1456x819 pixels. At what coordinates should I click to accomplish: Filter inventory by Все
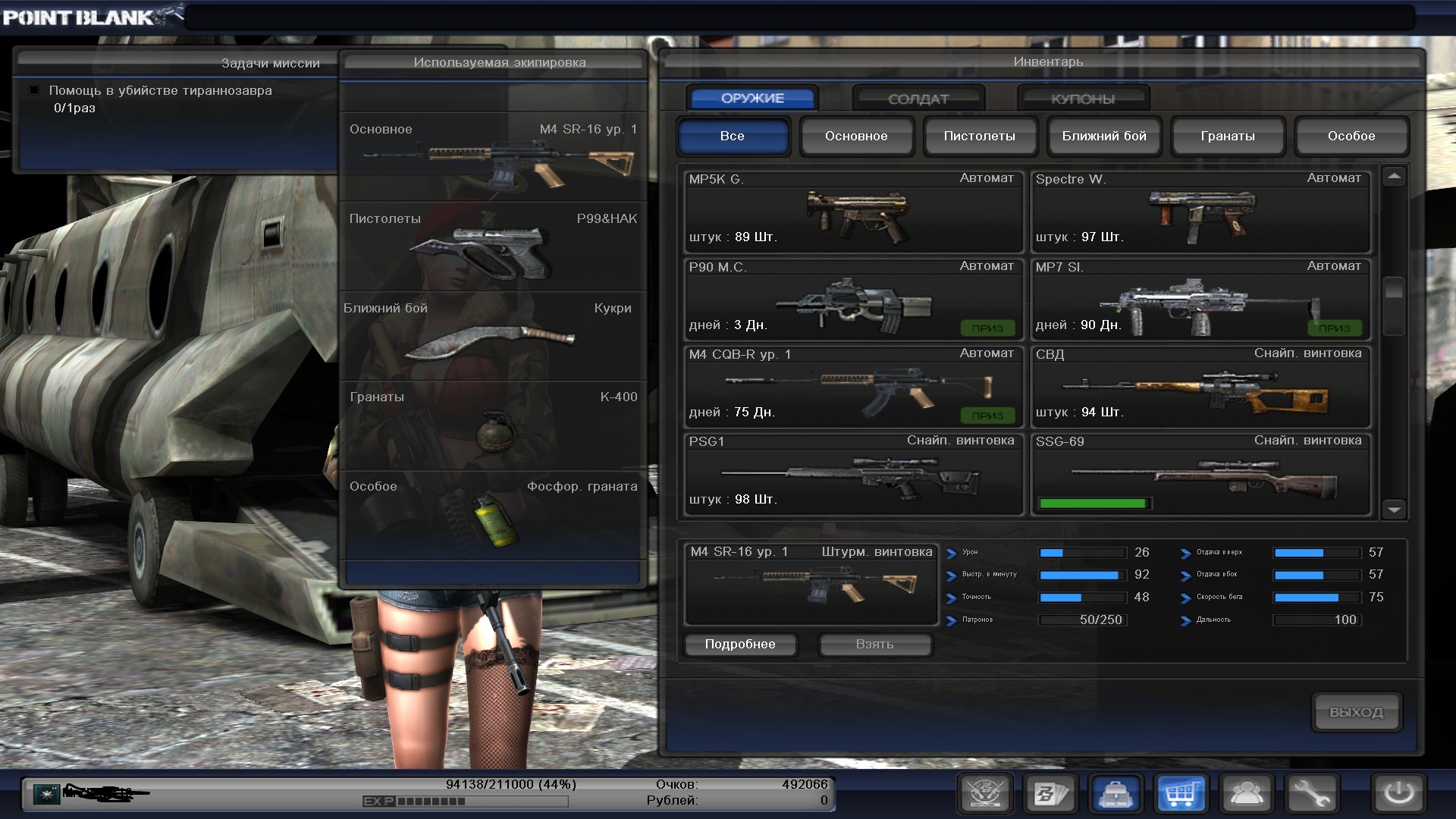point(733,136)
